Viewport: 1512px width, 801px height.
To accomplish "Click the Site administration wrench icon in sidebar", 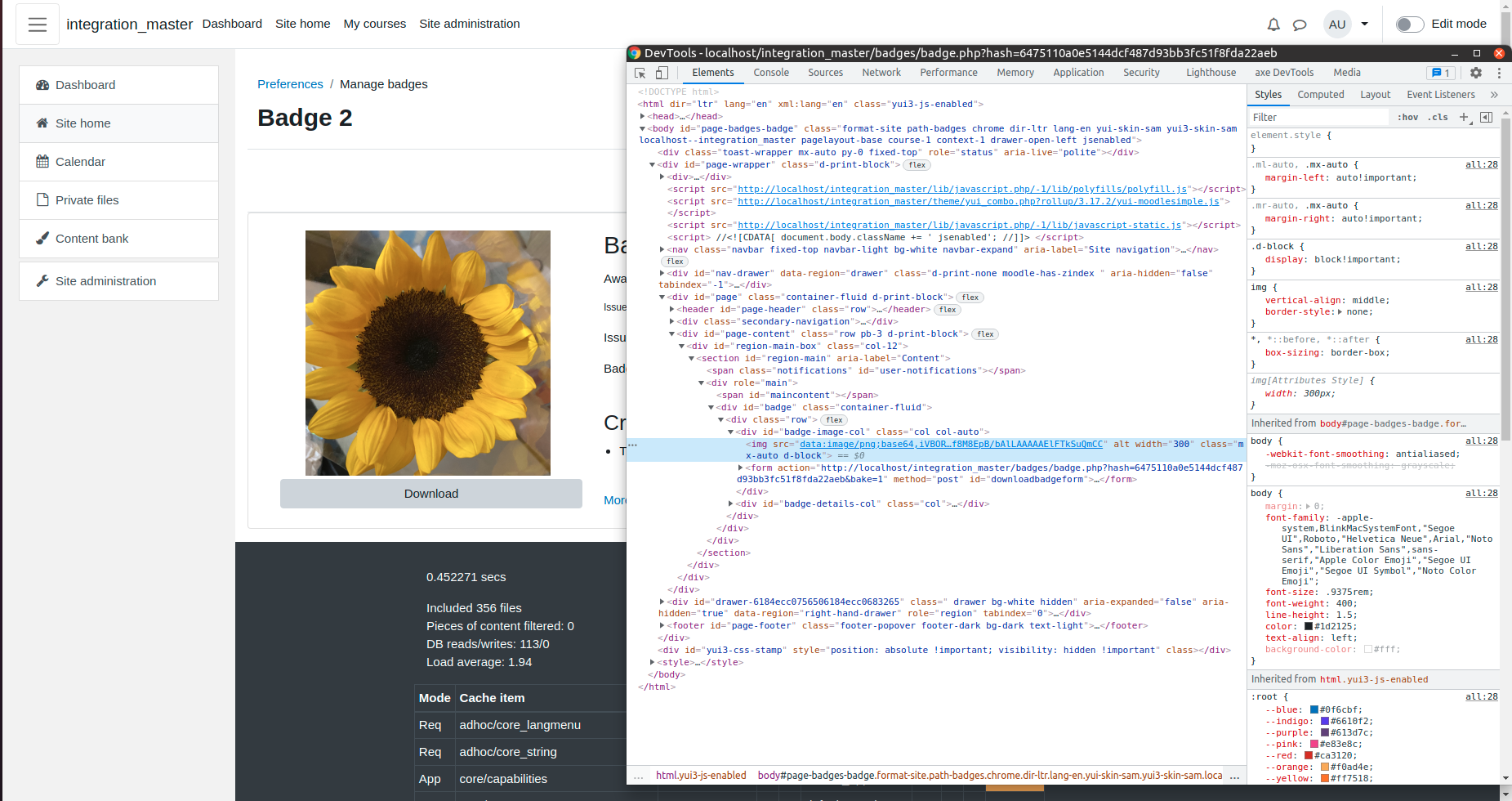I will (42, 281).
